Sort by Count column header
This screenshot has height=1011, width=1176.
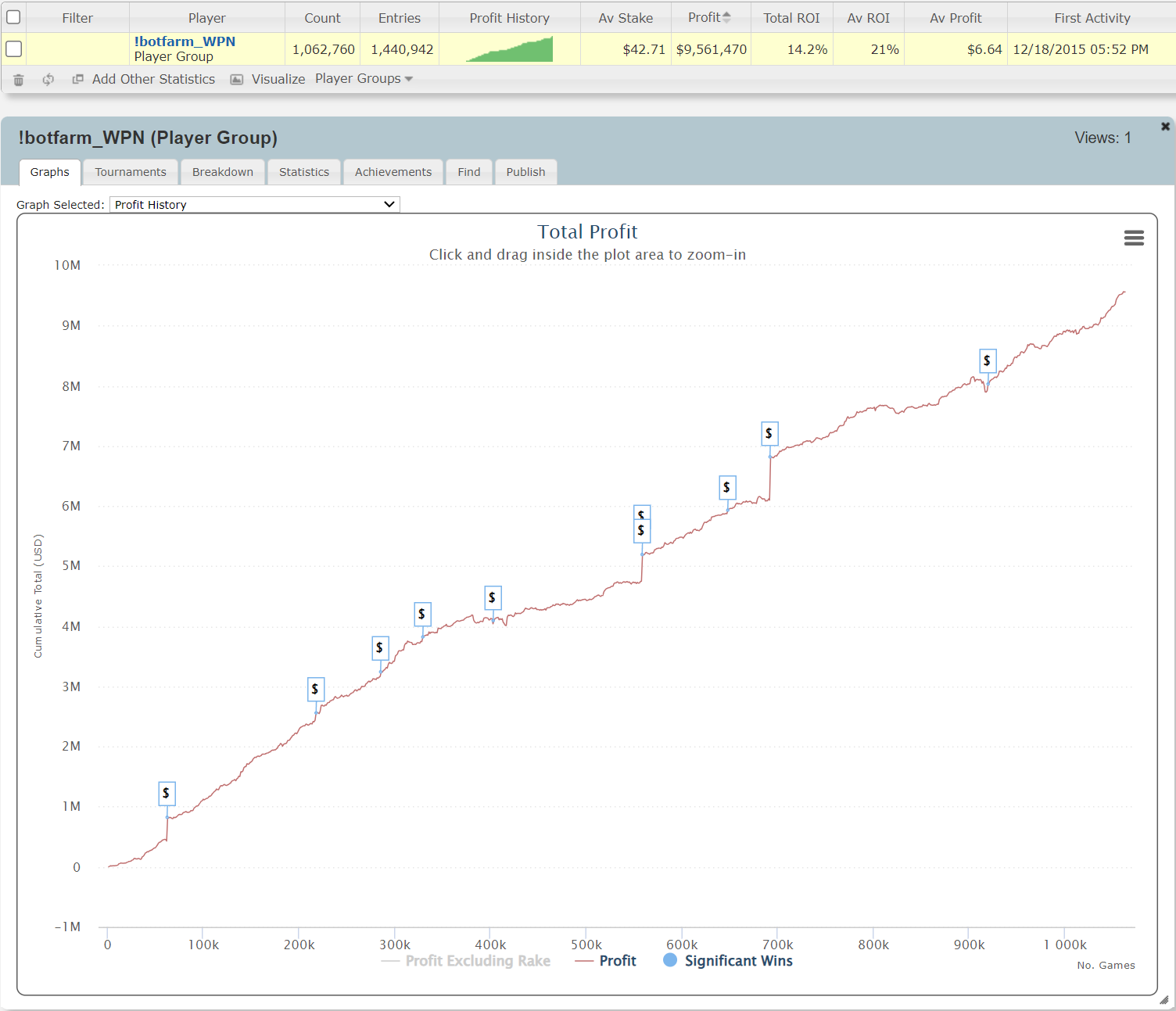pos(322,18)
